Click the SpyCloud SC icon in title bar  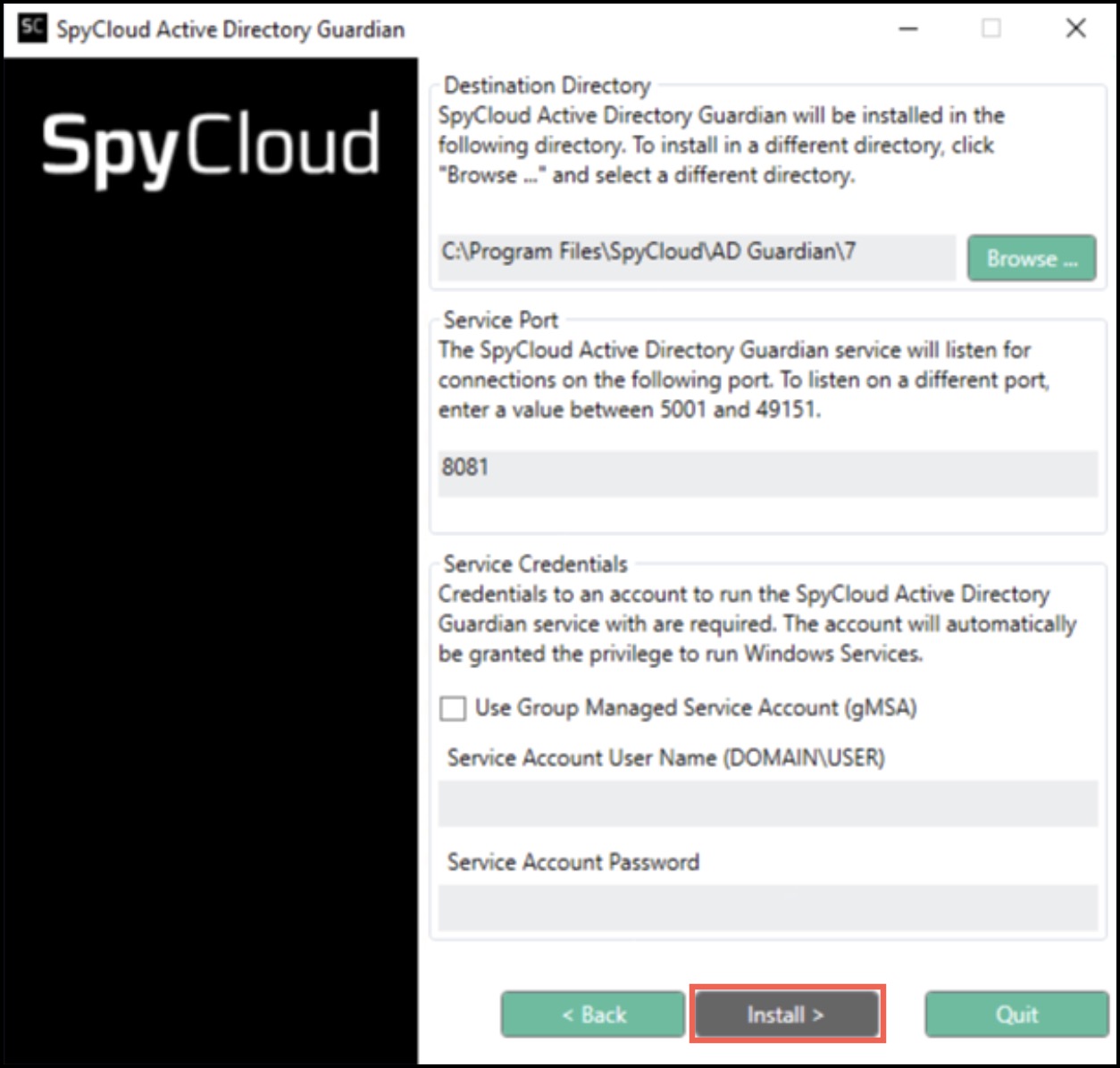point(32,28)
